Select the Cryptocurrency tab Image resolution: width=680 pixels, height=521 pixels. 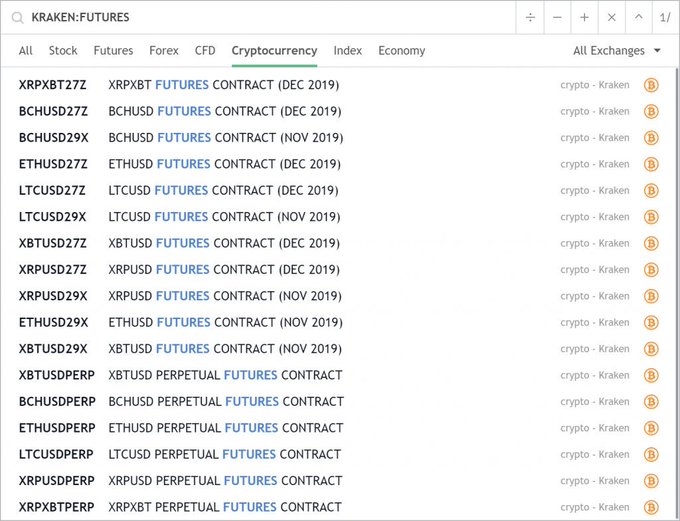(x=275, y=51)
